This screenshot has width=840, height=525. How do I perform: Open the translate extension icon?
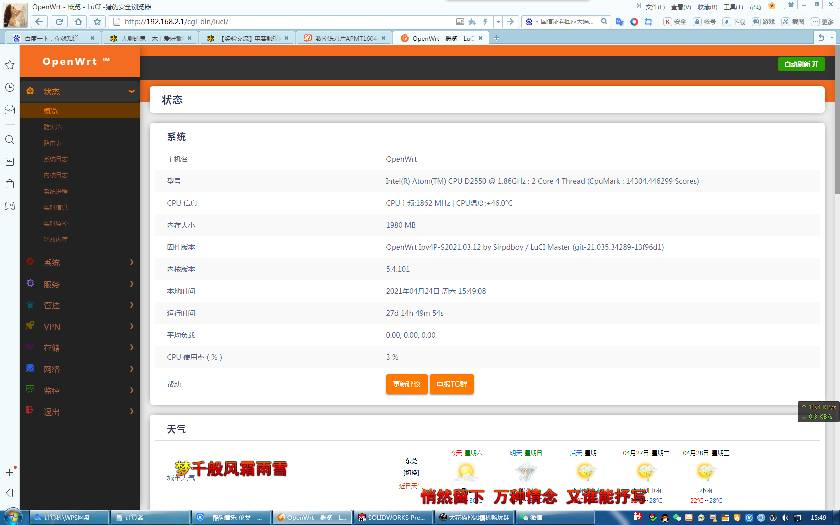[620, 22]
